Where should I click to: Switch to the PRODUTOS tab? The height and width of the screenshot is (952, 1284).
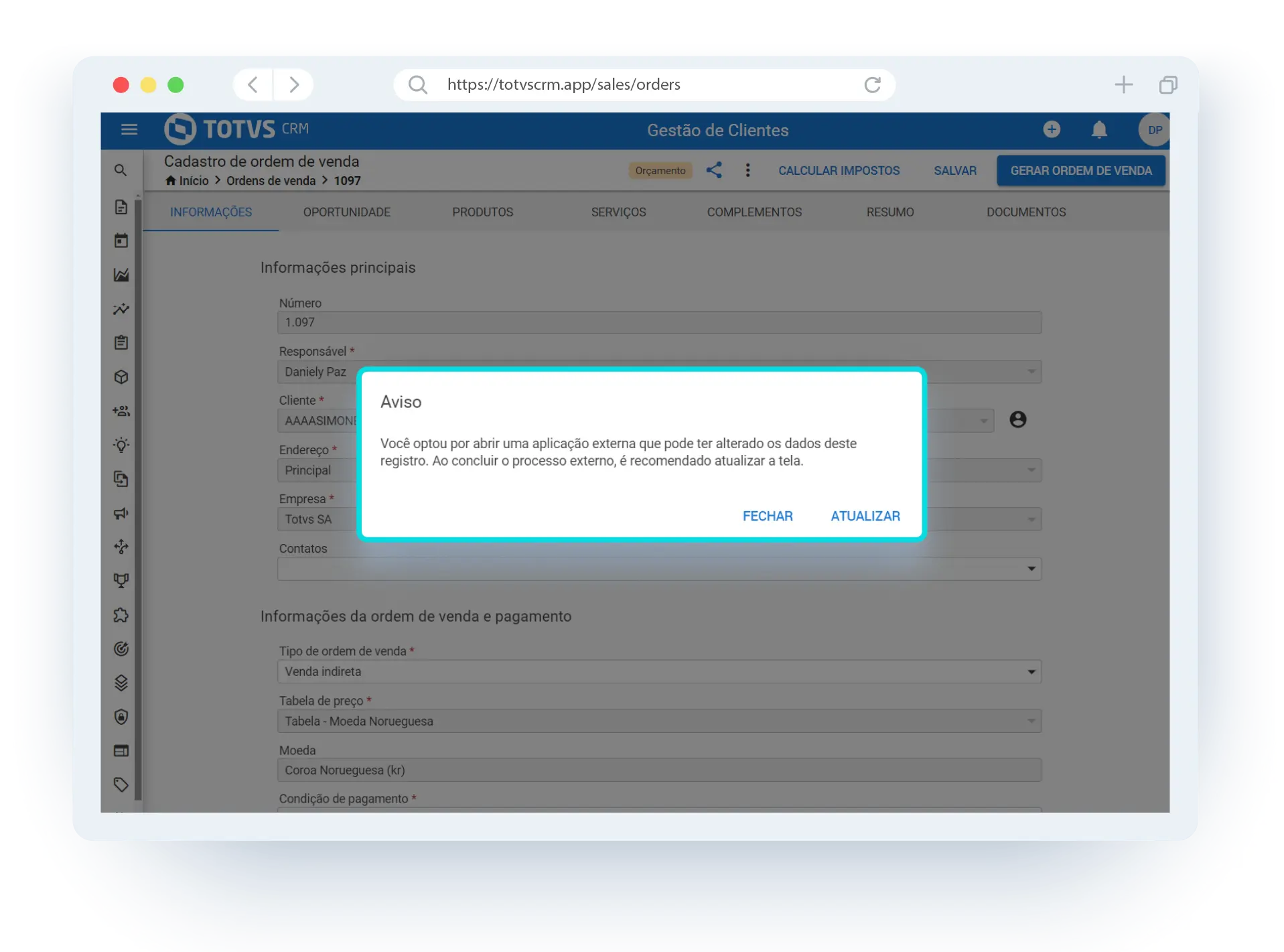[x=482, y=212]
